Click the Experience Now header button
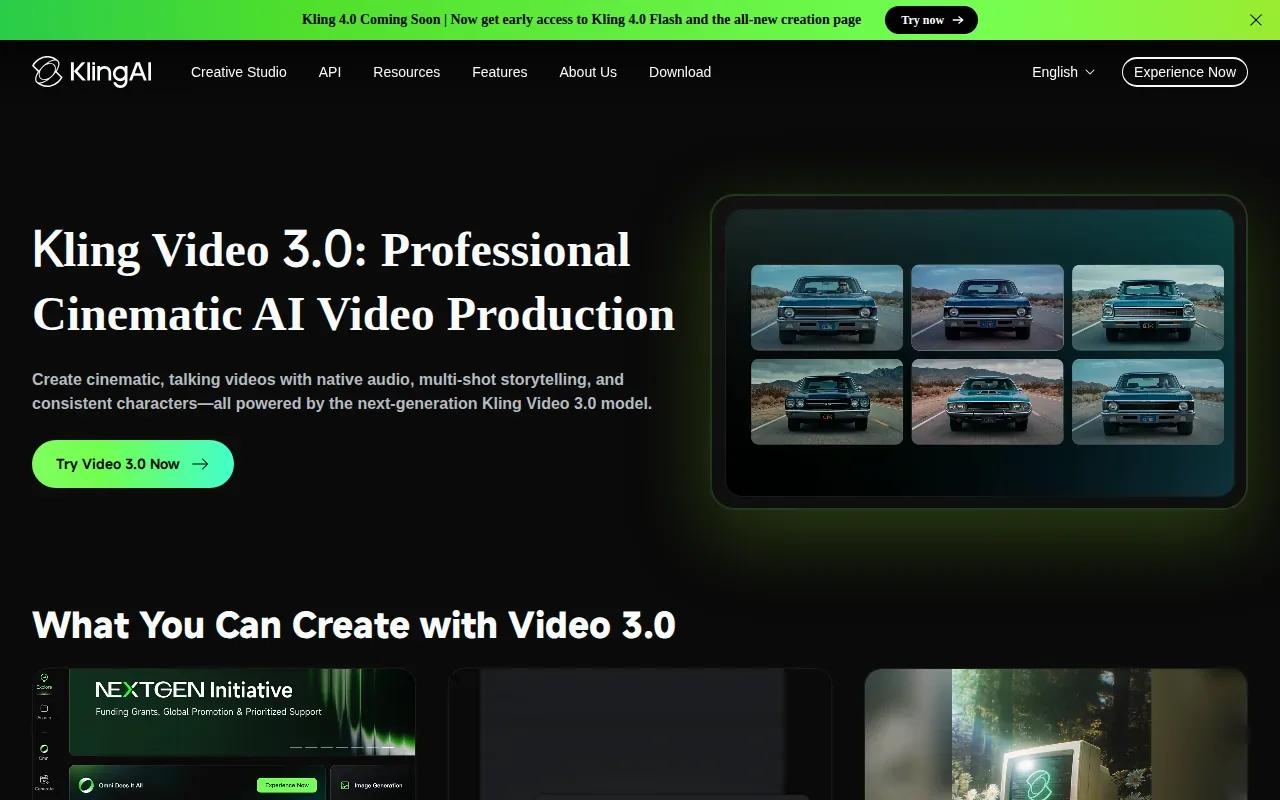 1185,72
